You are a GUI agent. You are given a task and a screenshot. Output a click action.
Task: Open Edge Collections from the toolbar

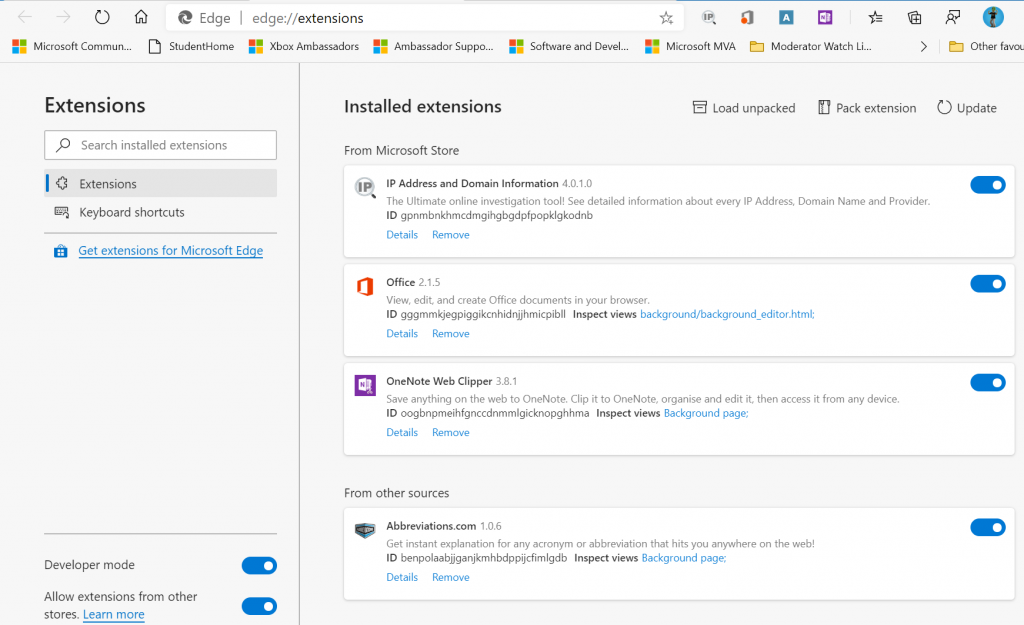click(914, 17)
